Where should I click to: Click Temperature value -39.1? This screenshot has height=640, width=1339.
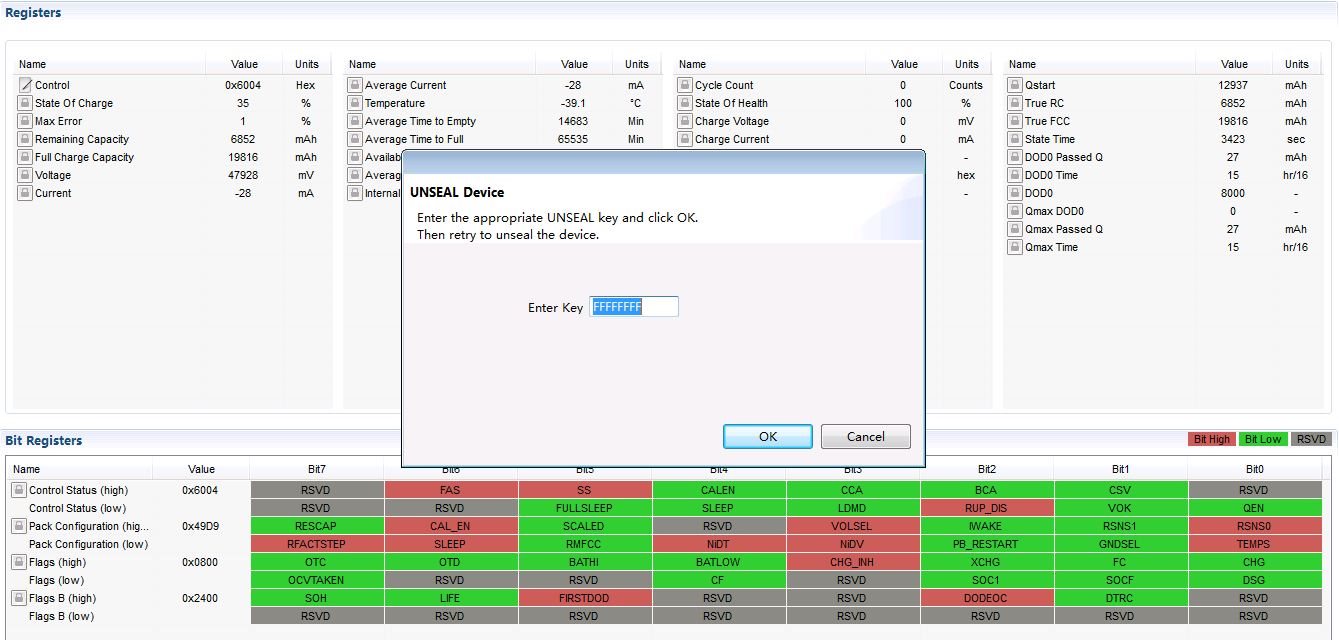pos(574,103)
